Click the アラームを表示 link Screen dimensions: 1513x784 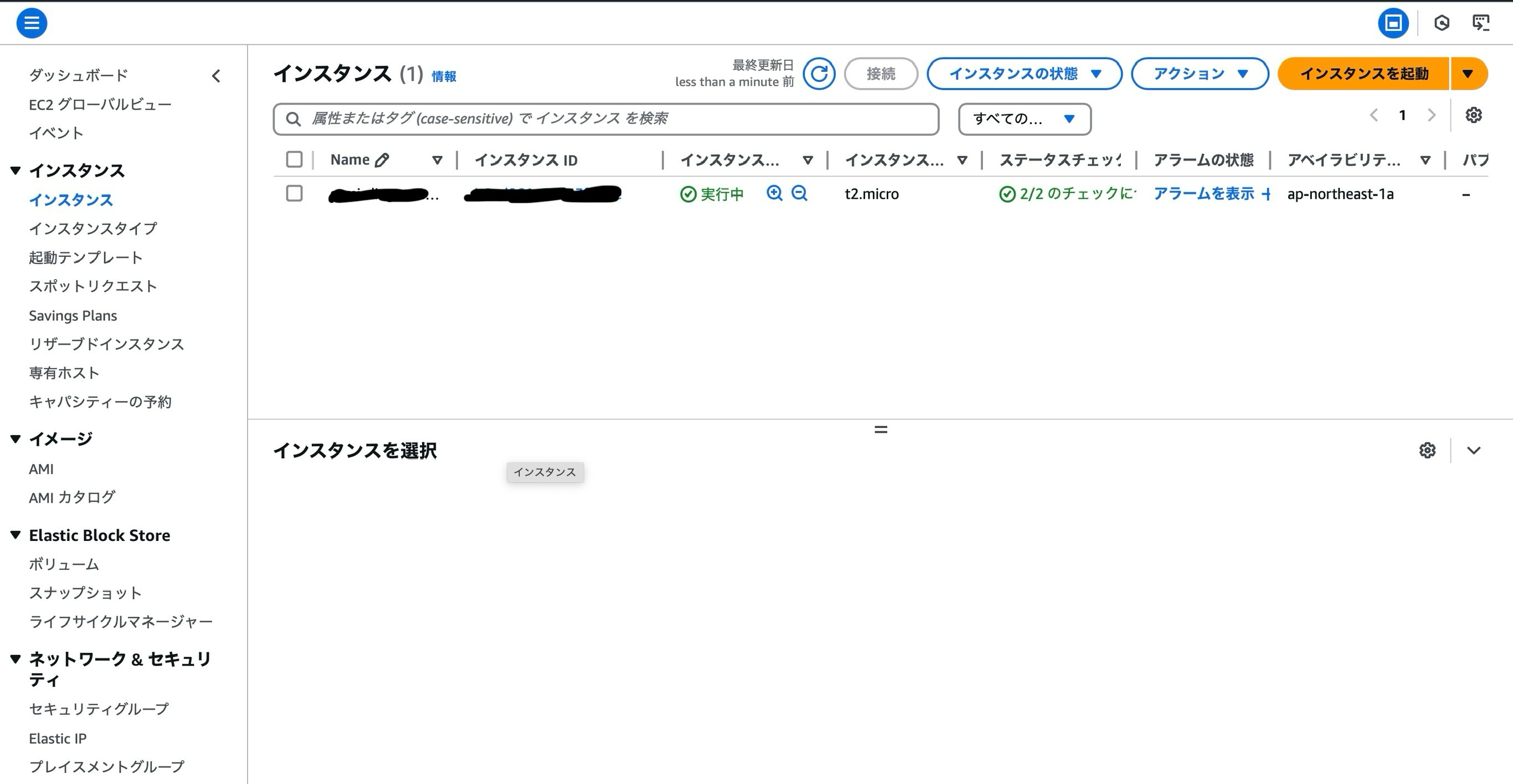1203,194
